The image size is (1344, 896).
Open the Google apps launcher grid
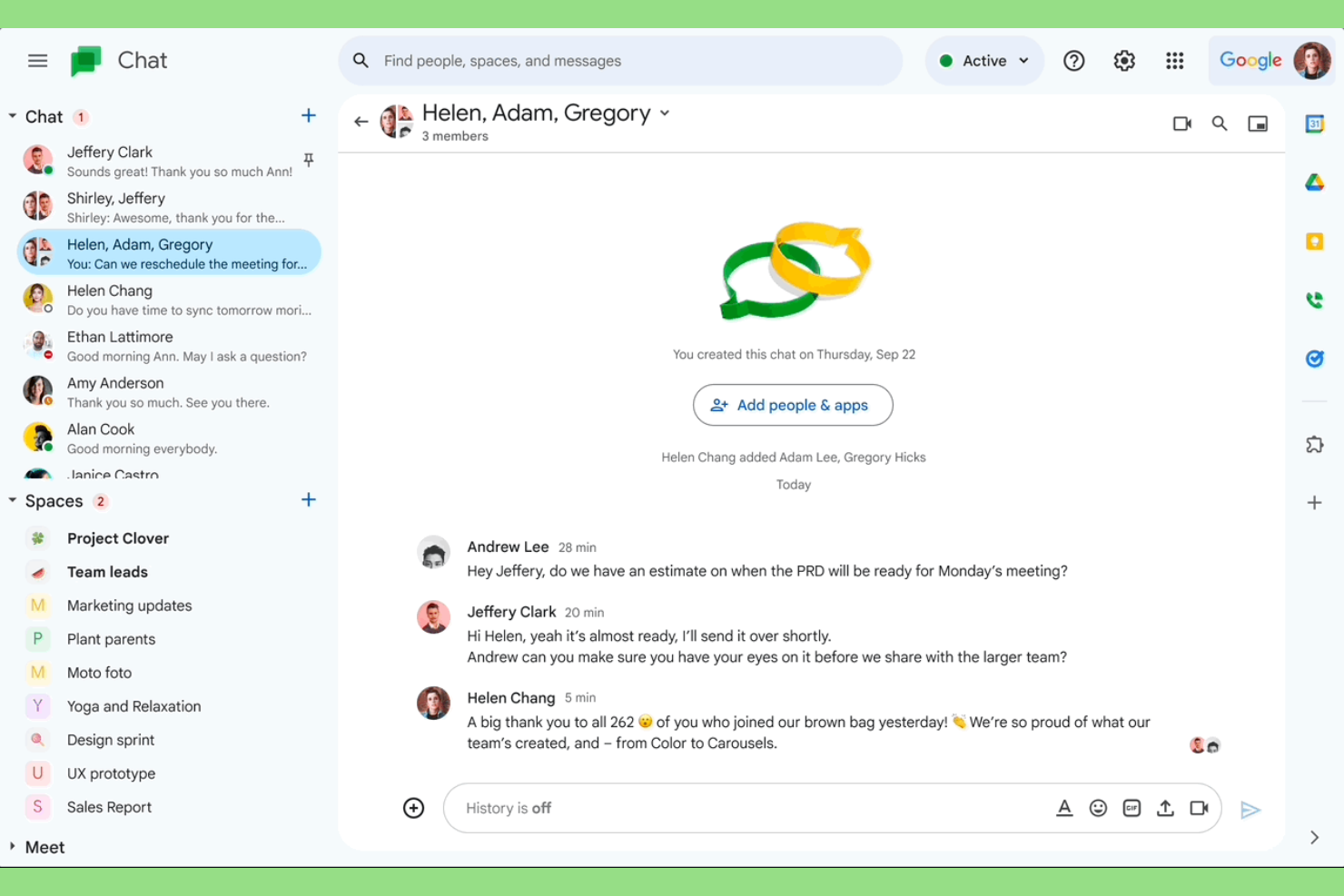click(1174, 60)
